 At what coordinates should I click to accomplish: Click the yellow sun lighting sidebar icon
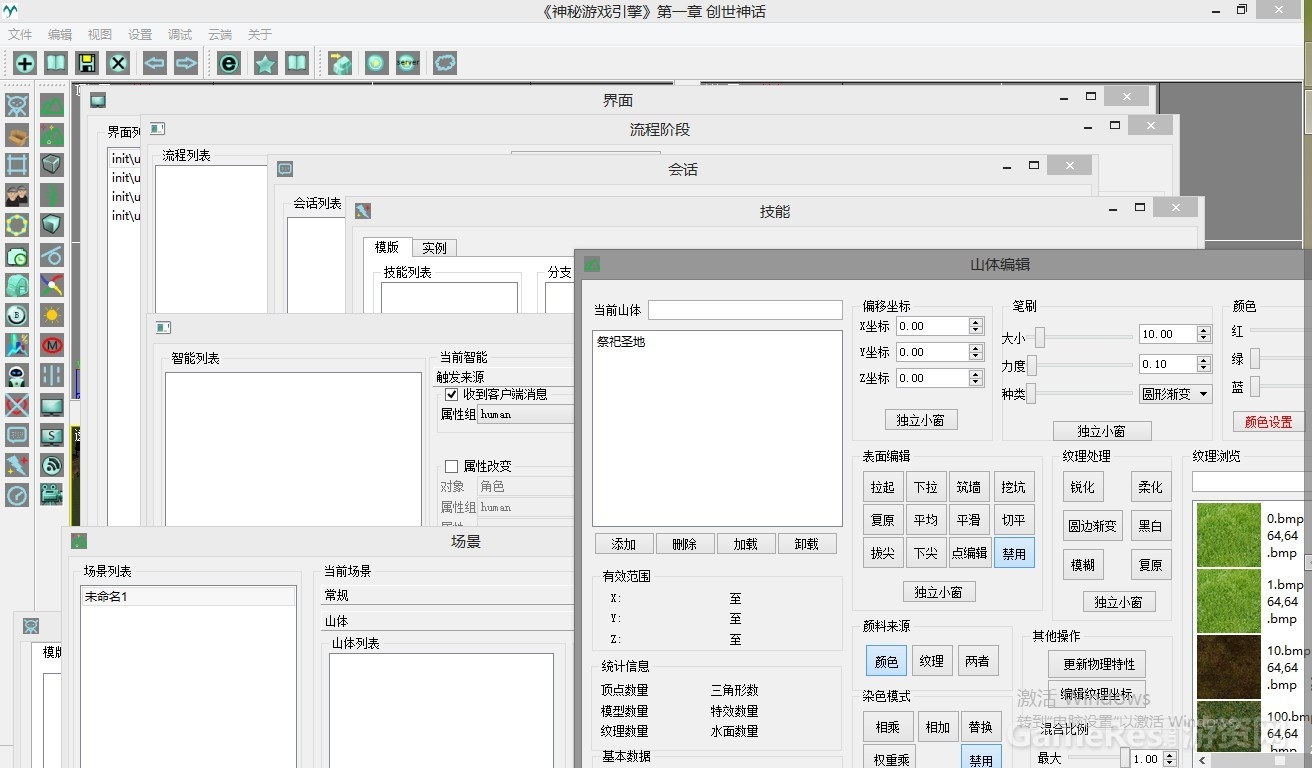coord(52,315)
